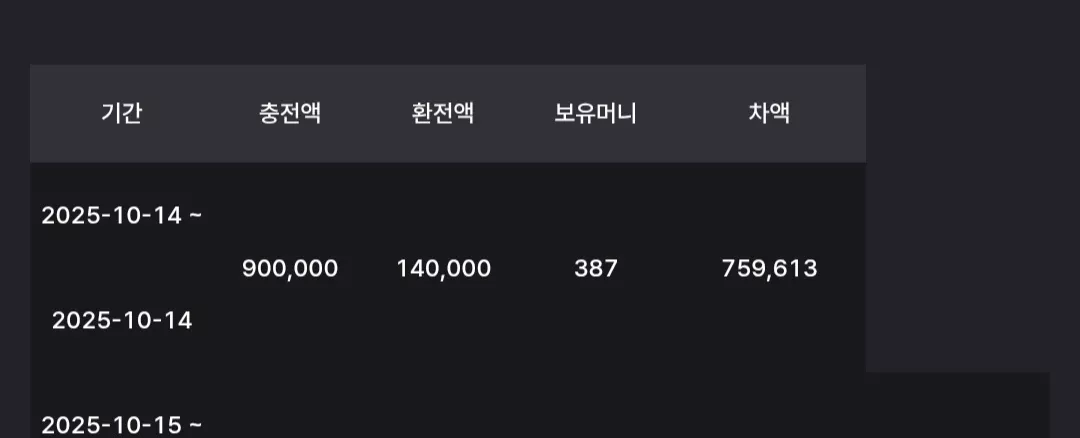Click the 387 held money value
Screen dimensions: 1080x438
596,269
